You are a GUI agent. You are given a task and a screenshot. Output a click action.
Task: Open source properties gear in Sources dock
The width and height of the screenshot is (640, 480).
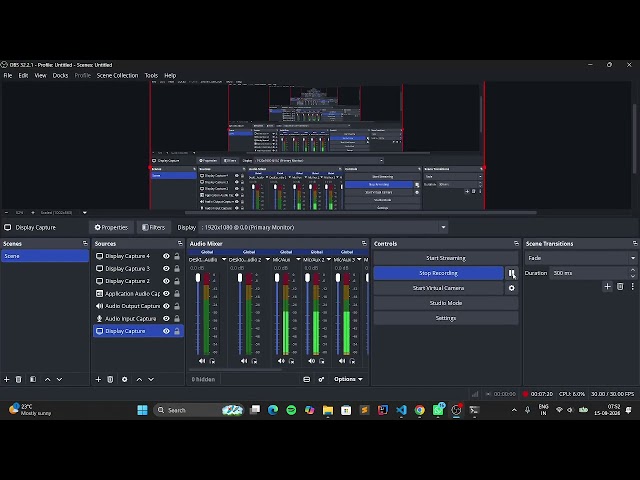pos(124,379)
